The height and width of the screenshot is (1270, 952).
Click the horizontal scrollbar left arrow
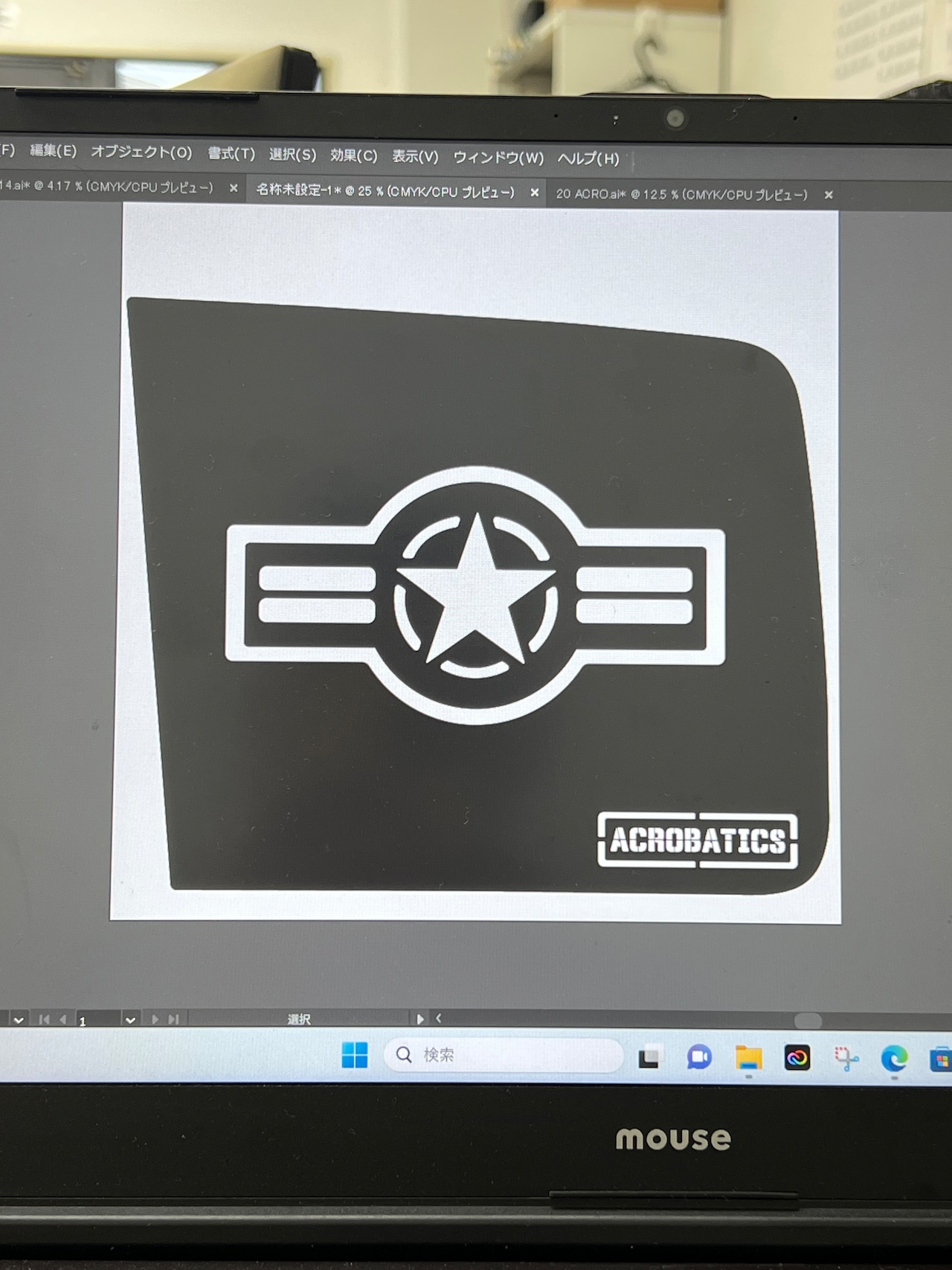438,1019
